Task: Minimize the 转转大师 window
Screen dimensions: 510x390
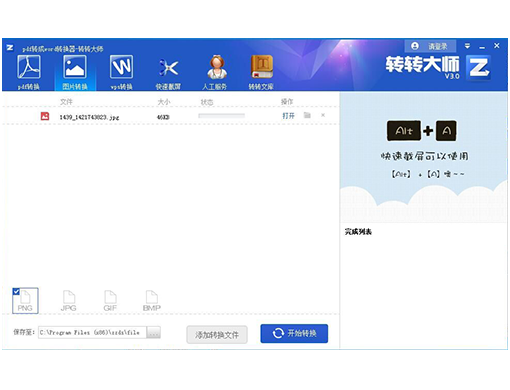Action: coord(482,47)
